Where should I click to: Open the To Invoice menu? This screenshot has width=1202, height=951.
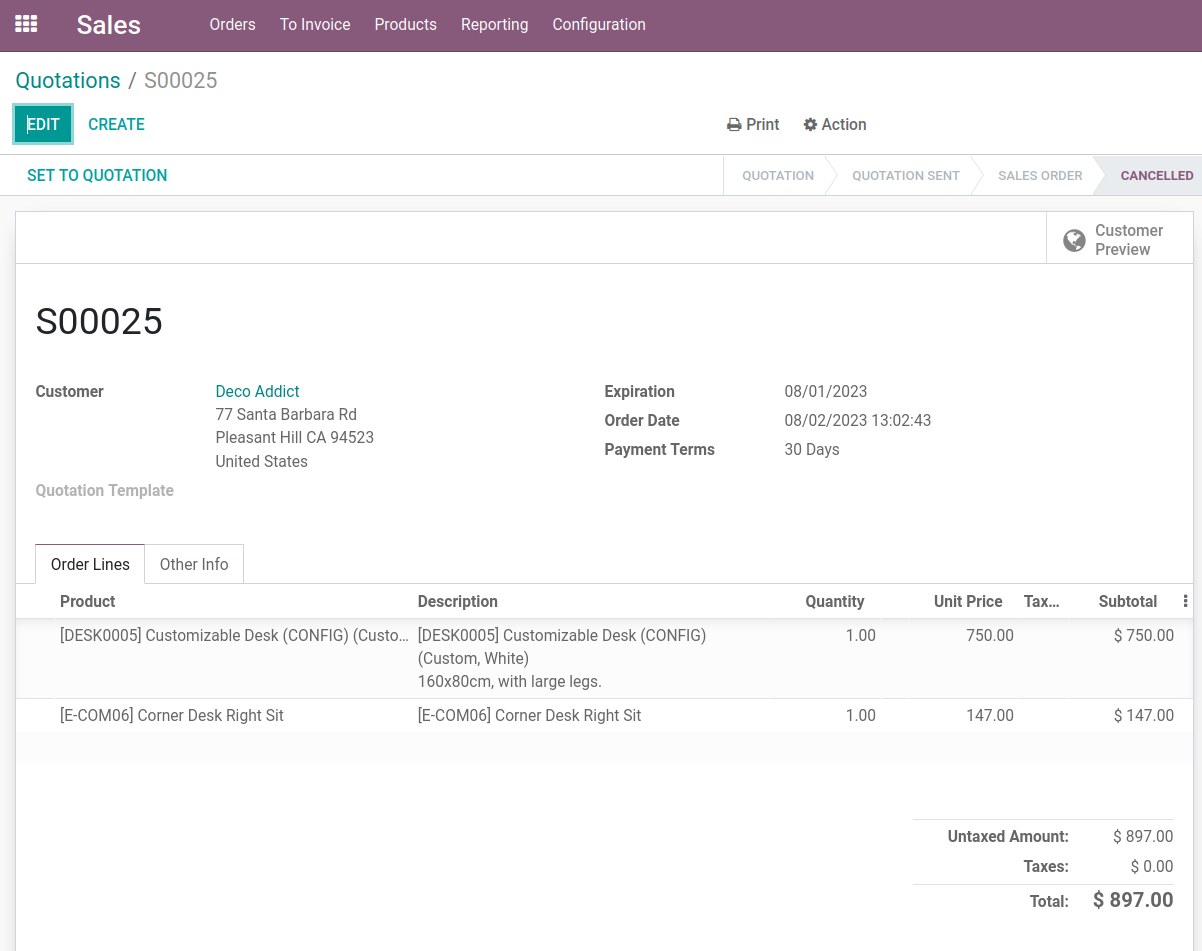click(315, 24)
